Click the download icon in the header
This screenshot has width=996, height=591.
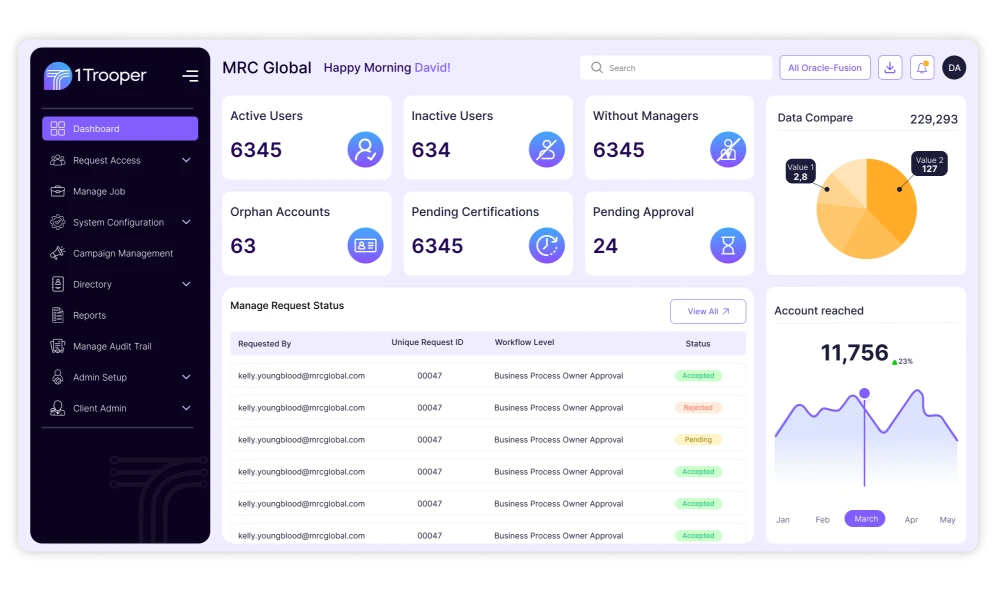[x=889, y=68]
